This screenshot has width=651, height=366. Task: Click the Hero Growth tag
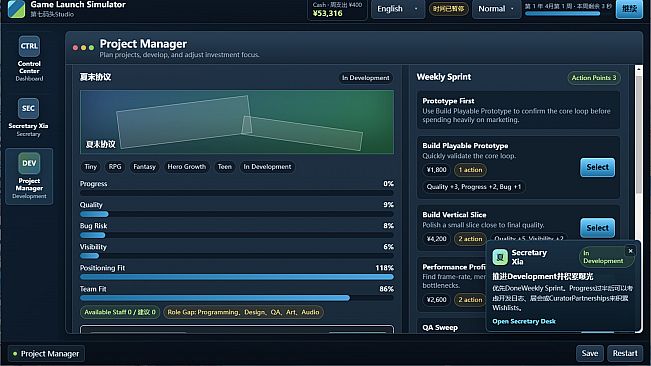click(x=186, y=167)
